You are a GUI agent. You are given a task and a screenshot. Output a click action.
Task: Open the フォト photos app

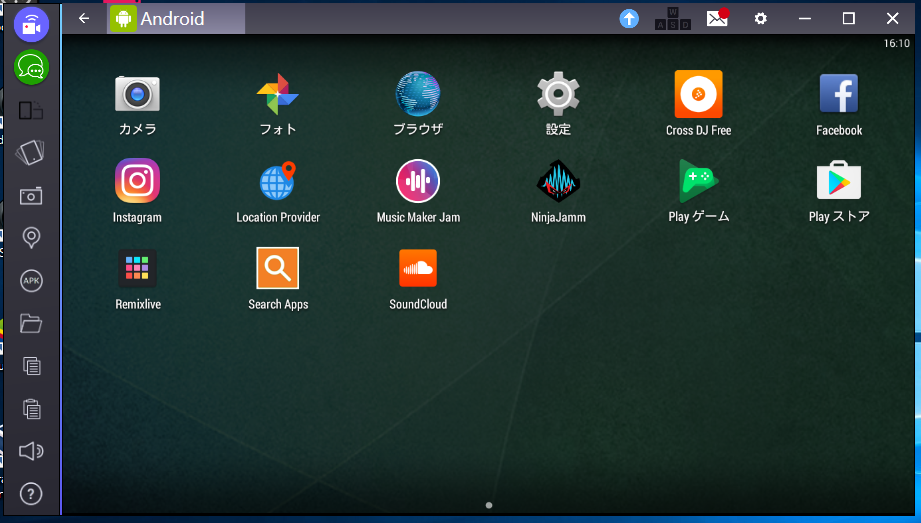pos(278,94)
